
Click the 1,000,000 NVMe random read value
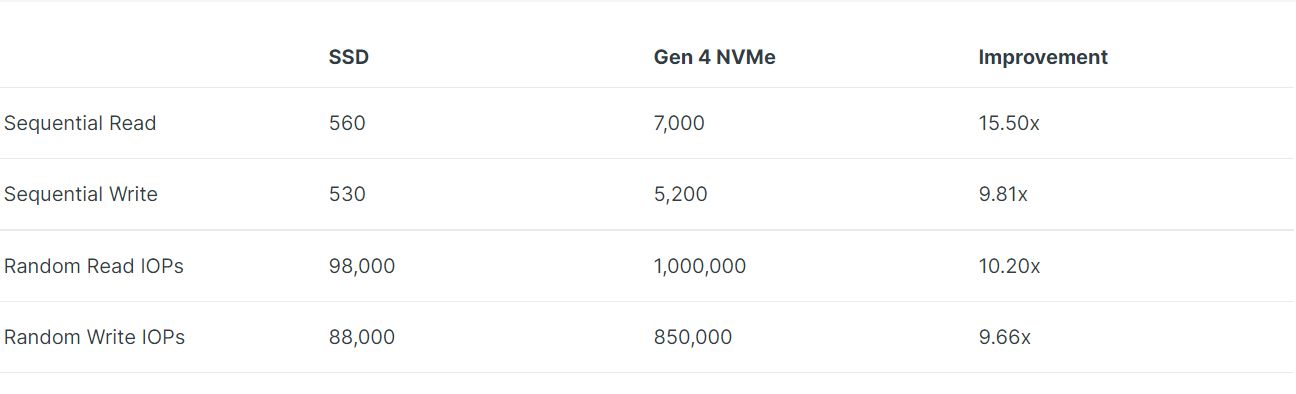[700, 266]
